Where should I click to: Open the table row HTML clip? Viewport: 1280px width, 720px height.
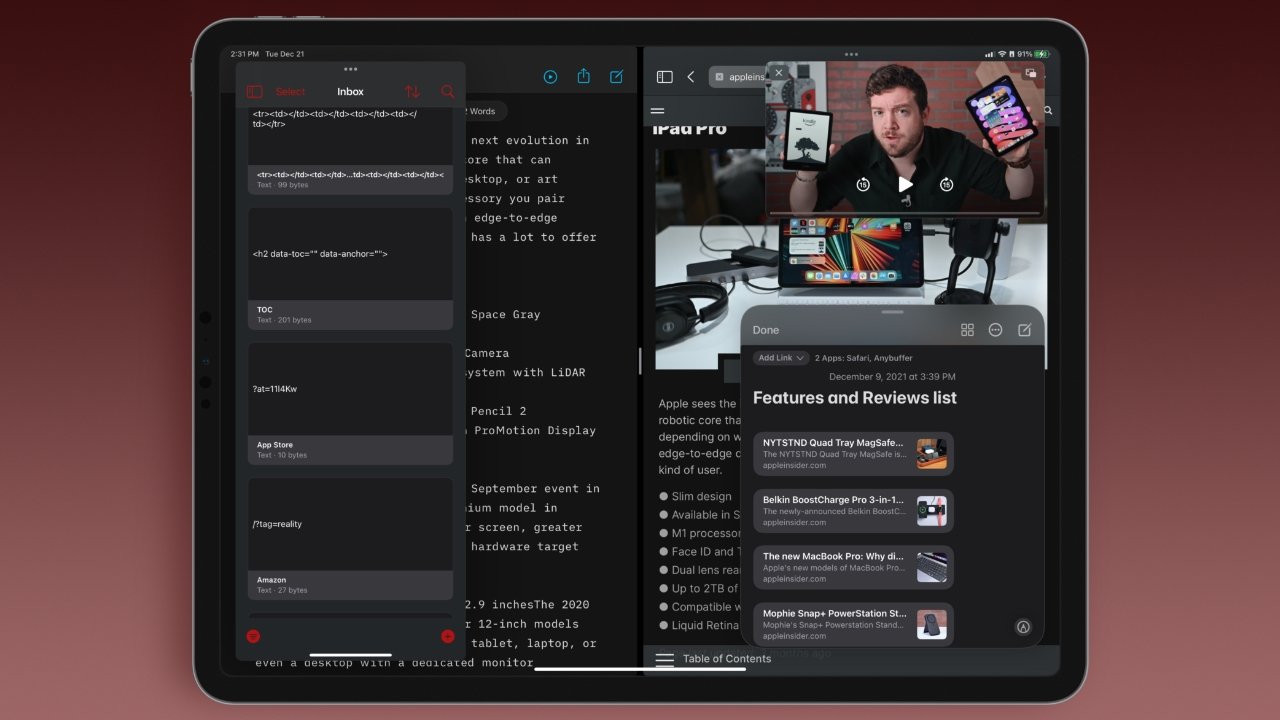(350, 149)
